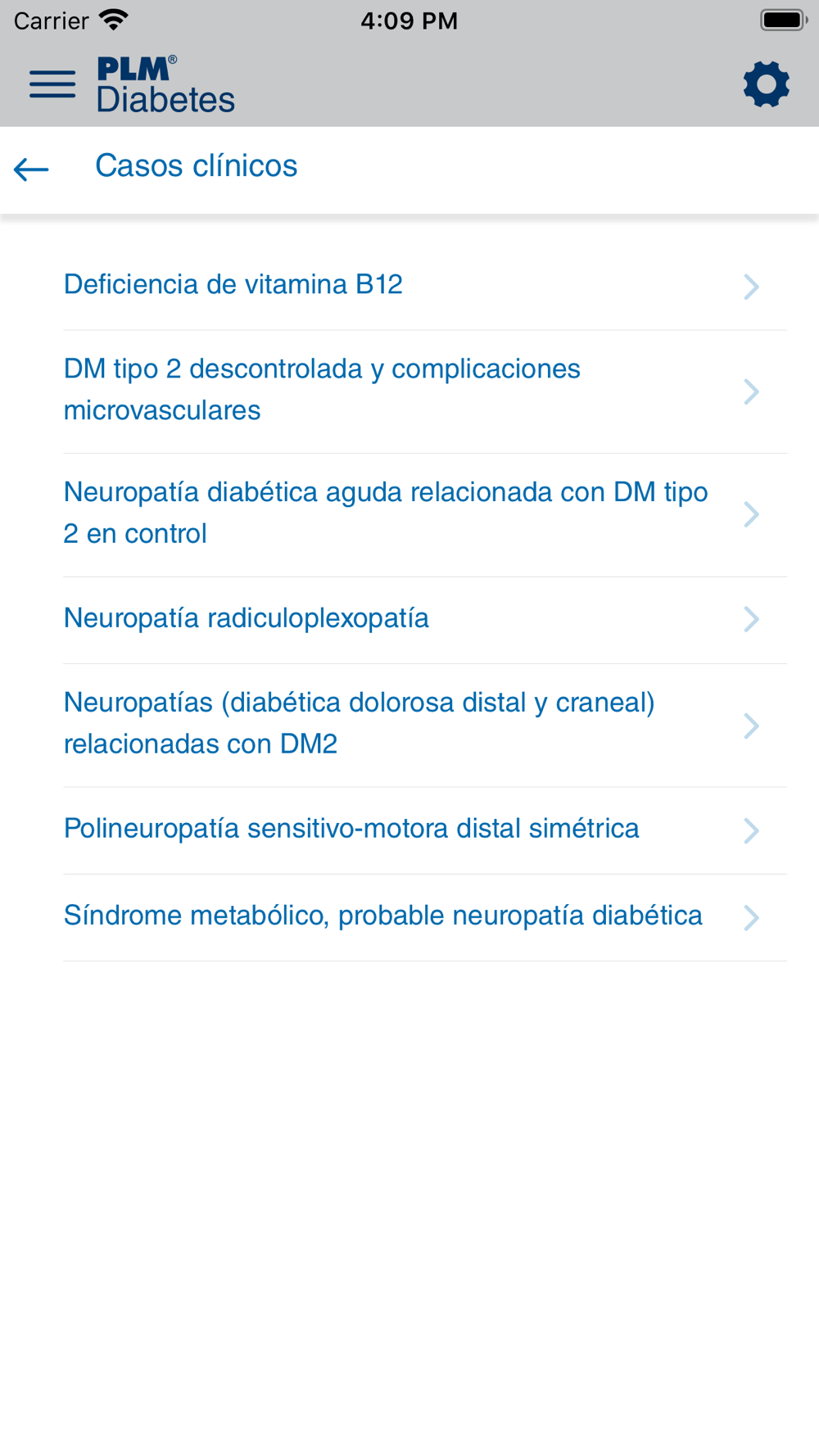Expand chevron for Neuropatía radiculoplexopatía
This screenshot has height=1456, width=819.
[751, 619]
